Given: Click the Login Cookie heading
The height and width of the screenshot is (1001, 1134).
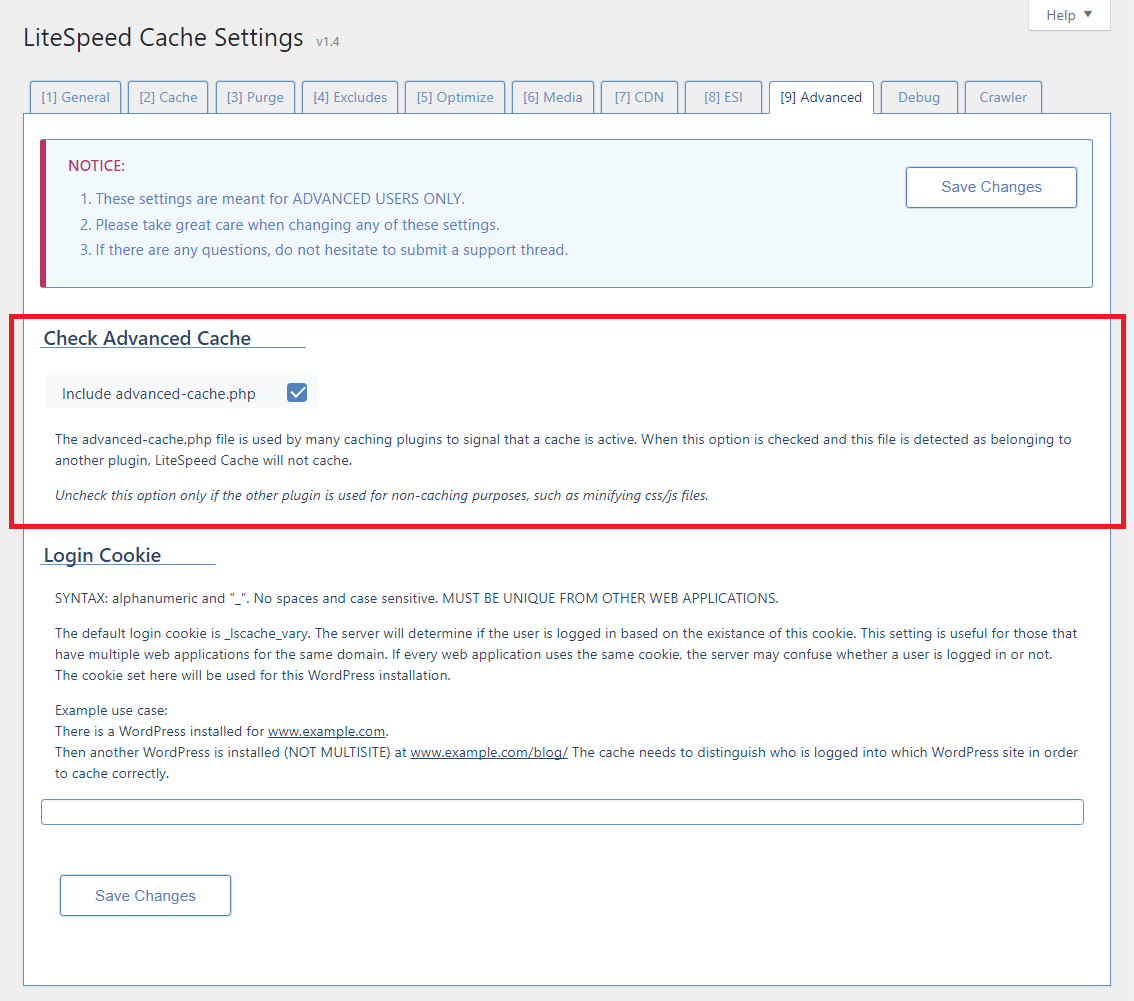Looking at the screenshot, I should point(102,555).
